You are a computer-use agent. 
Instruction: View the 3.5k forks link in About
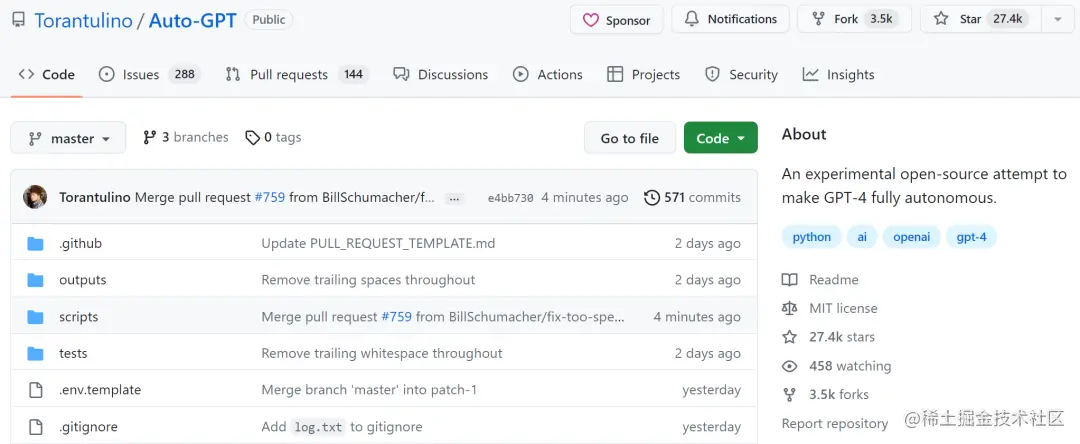click(826, 394)
